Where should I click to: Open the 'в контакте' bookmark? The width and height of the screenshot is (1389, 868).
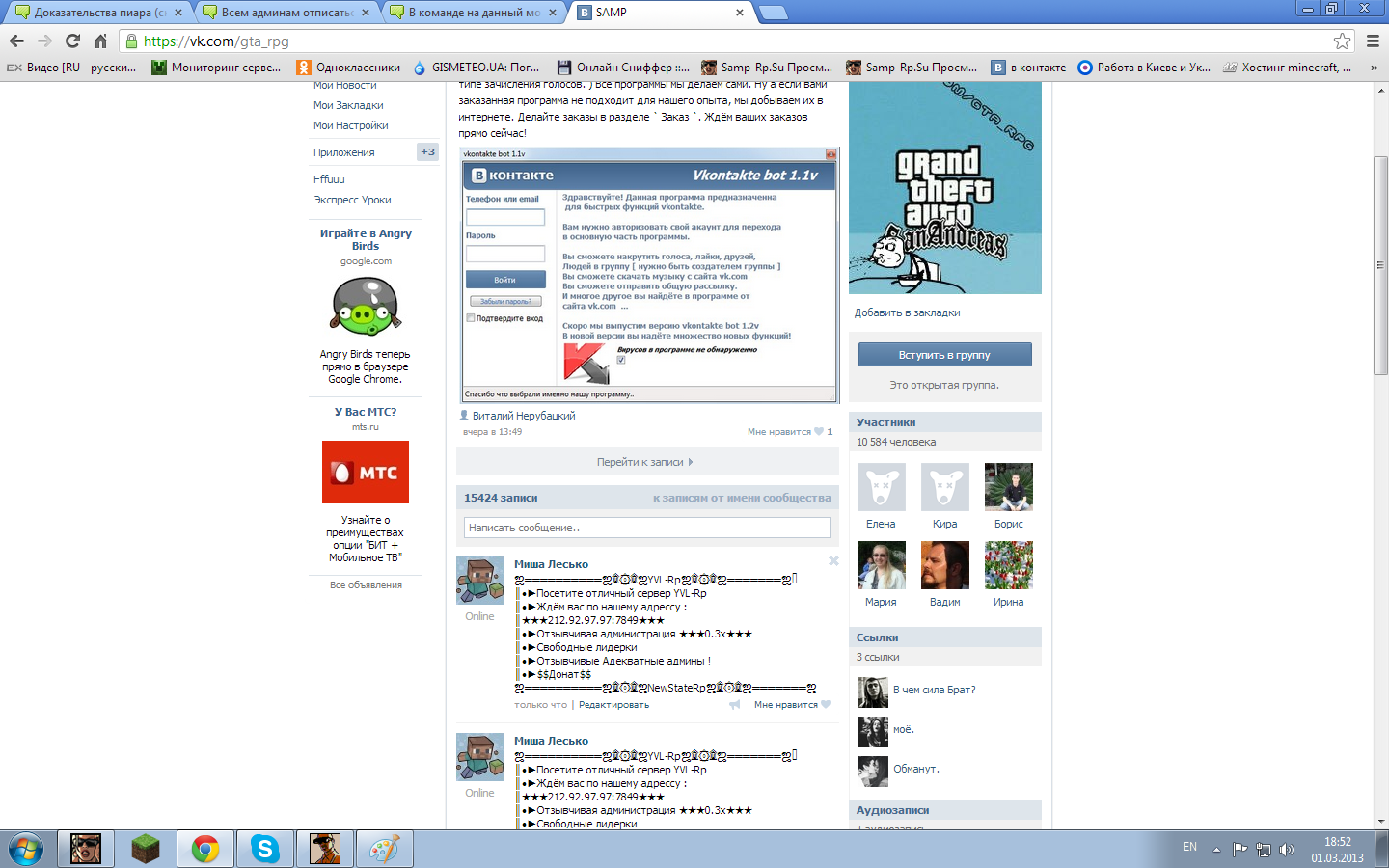pyautogui.click(x=1030, y=68)
